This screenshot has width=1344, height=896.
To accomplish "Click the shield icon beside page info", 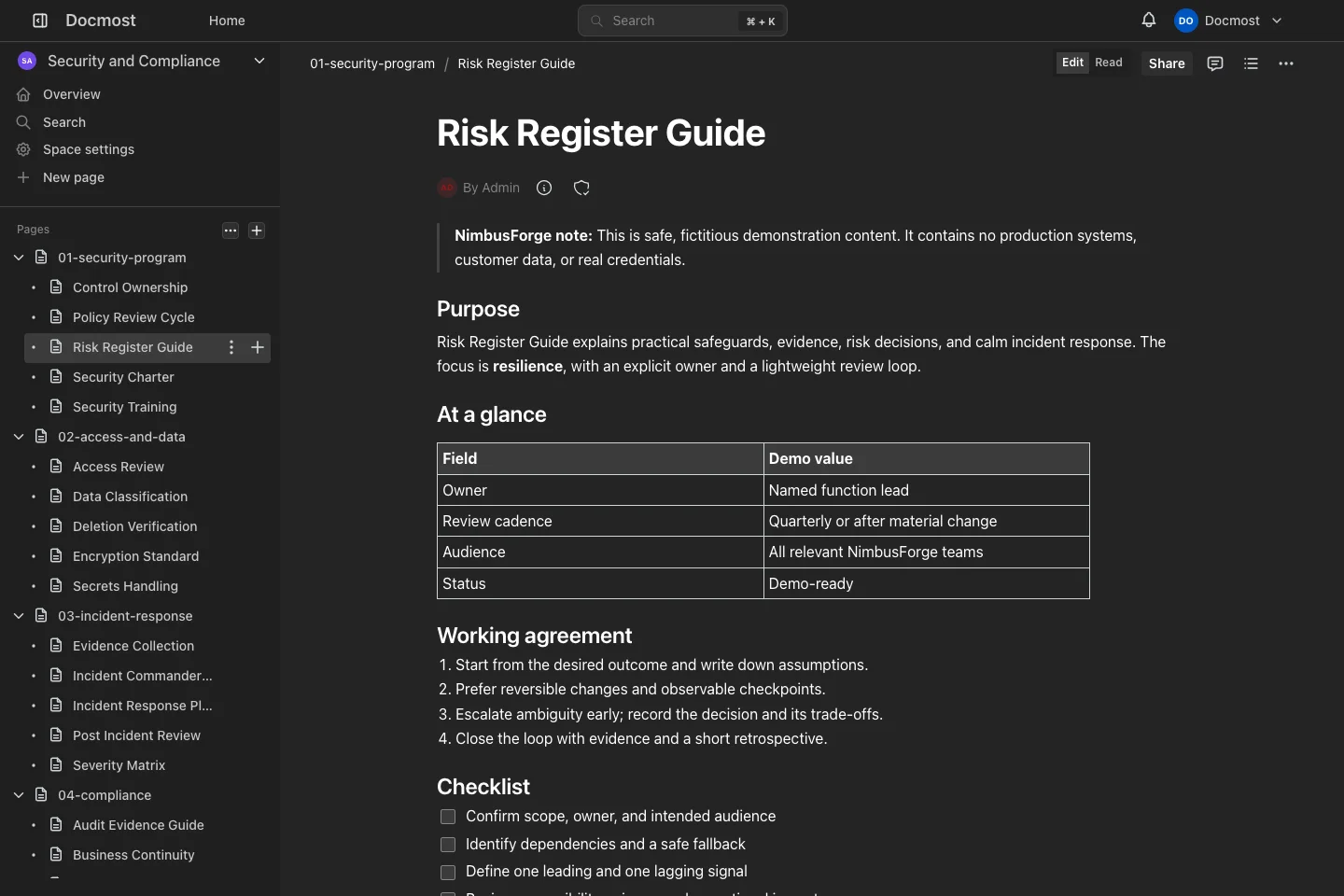I will (x=581, y=188).
